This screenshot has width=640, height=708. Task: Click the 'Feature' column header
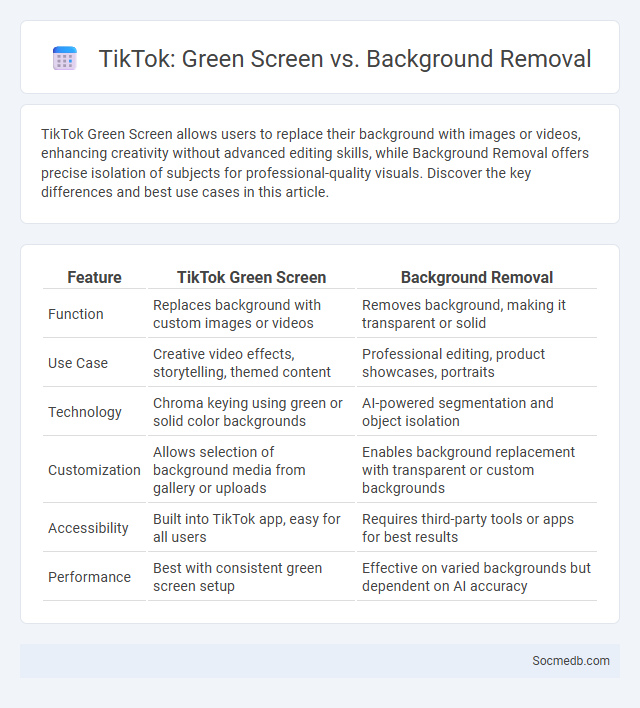(94, 277)
